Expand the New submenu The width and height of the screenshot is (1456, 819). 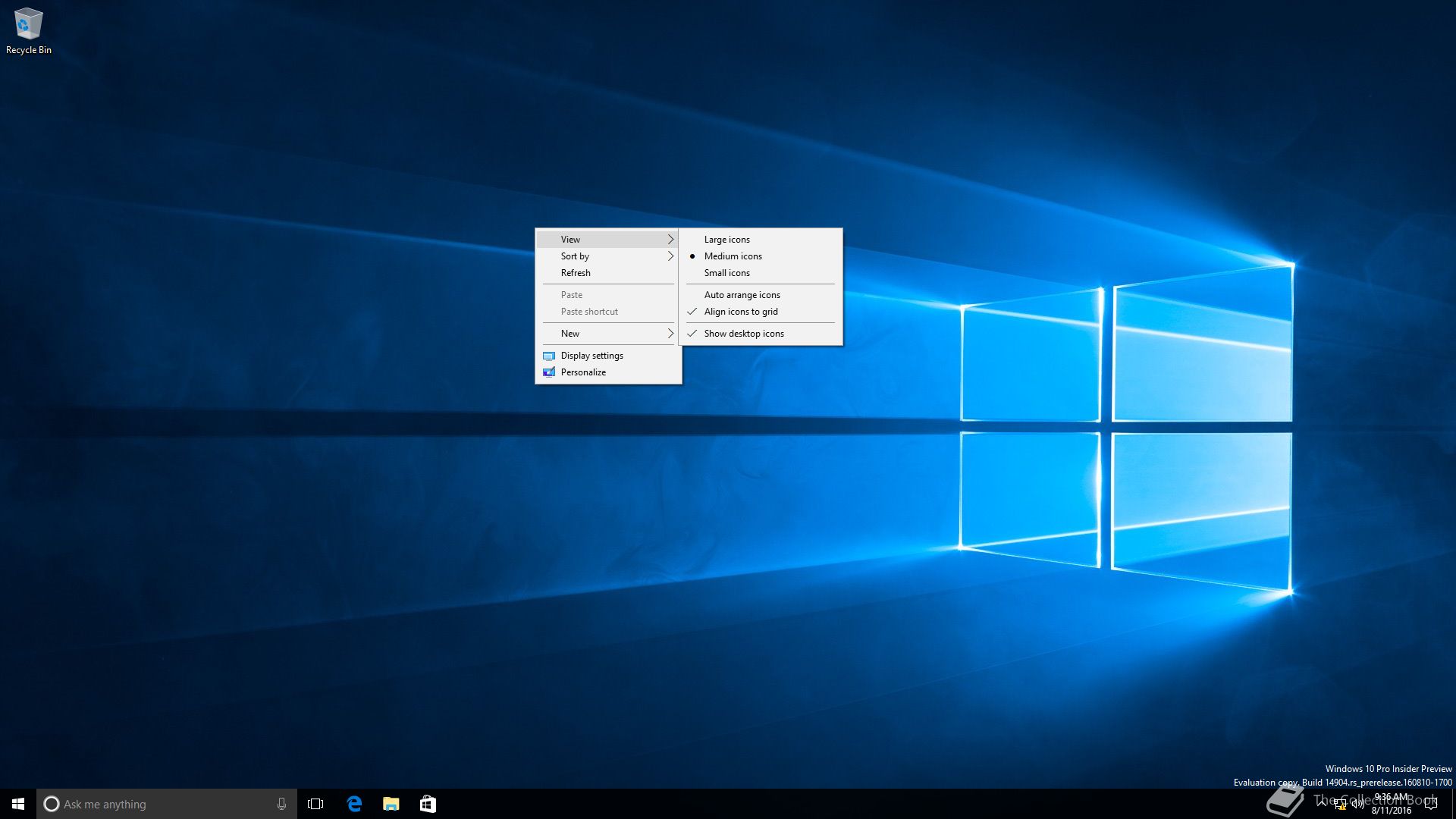(x=607, y=334)
